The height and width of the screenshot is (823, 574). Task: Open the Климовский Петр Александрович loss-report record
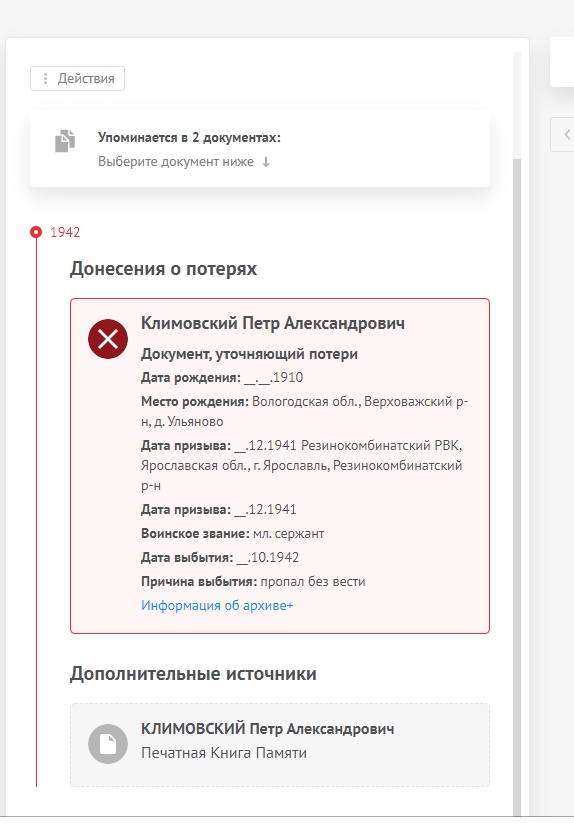click(x=280, y=466)
